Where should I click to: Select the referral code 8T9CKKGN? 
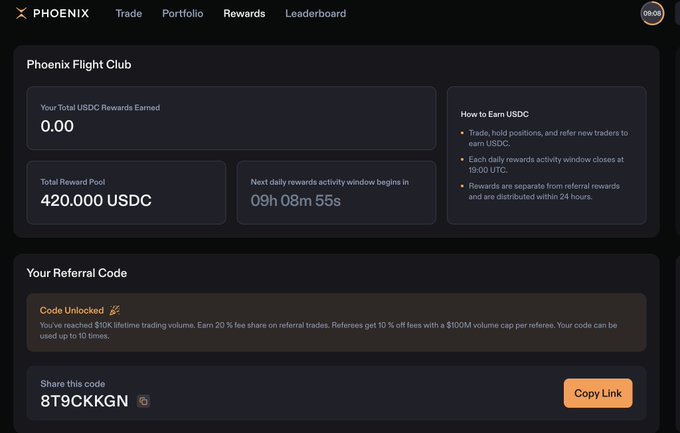(84, 401)
